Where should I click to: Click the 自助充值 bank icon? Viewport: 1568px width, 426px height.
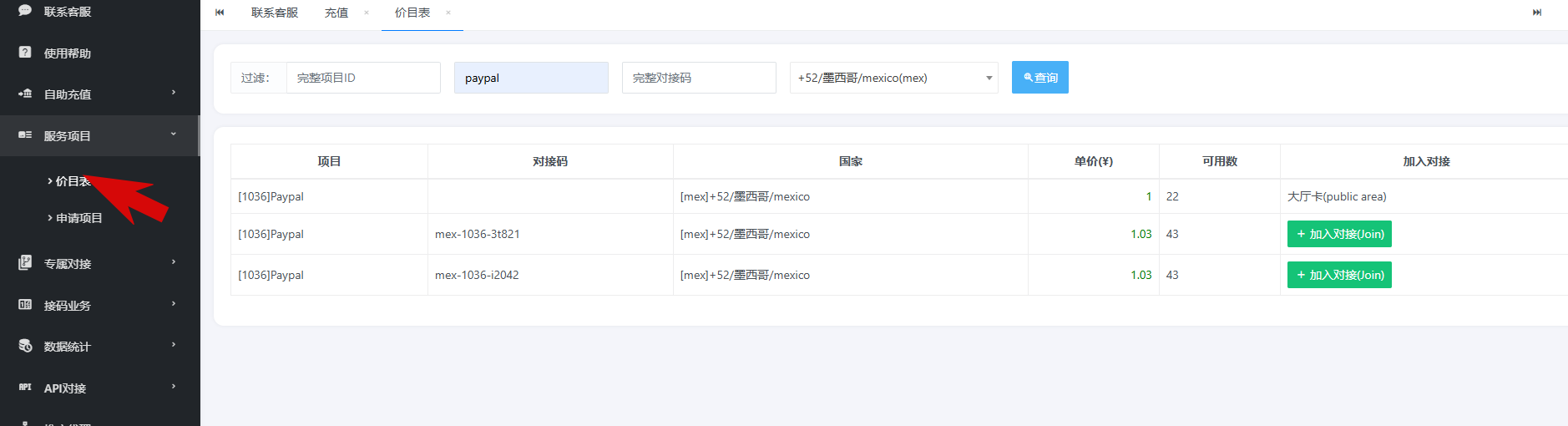click(x=25, y=94)
